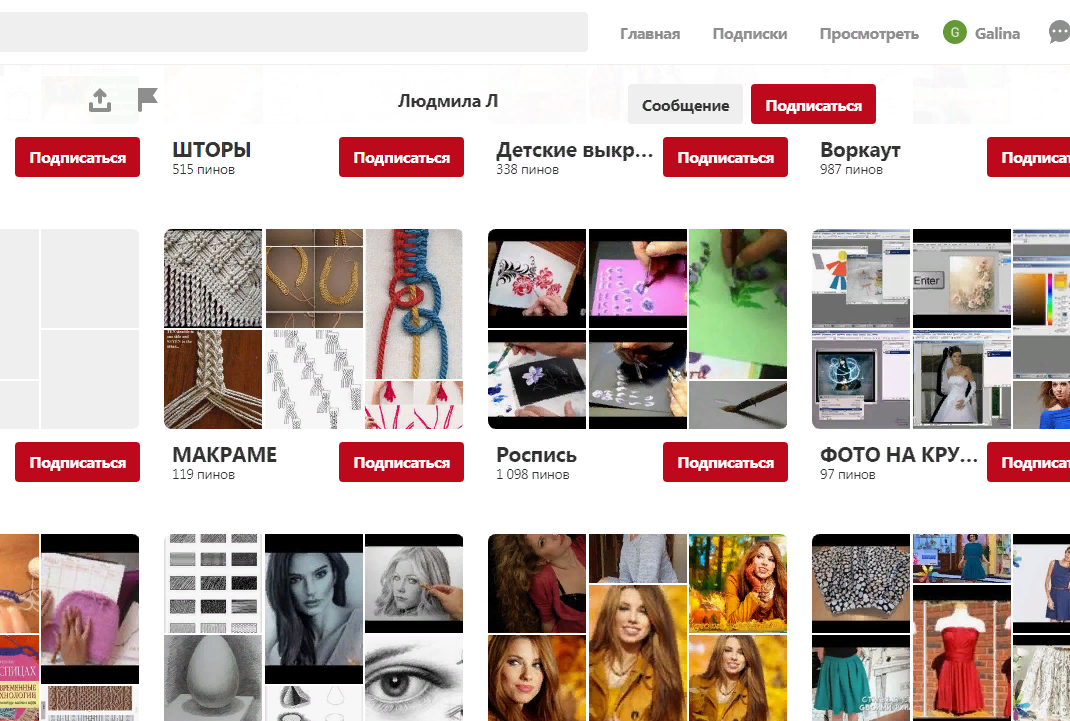Click 97 пинов count text
1070x721 pixels.
click(848, 474)
